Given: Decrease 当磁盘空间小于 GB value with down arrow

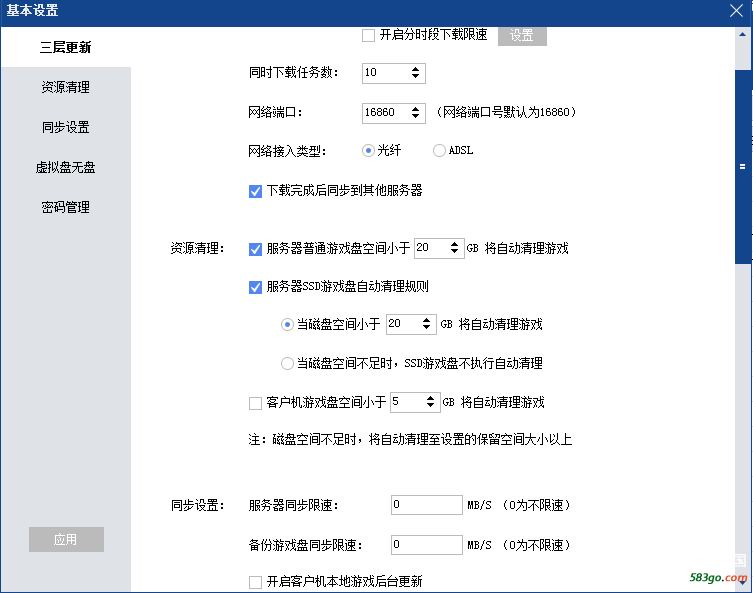Looking at the screenshot, I should (426, 327).
